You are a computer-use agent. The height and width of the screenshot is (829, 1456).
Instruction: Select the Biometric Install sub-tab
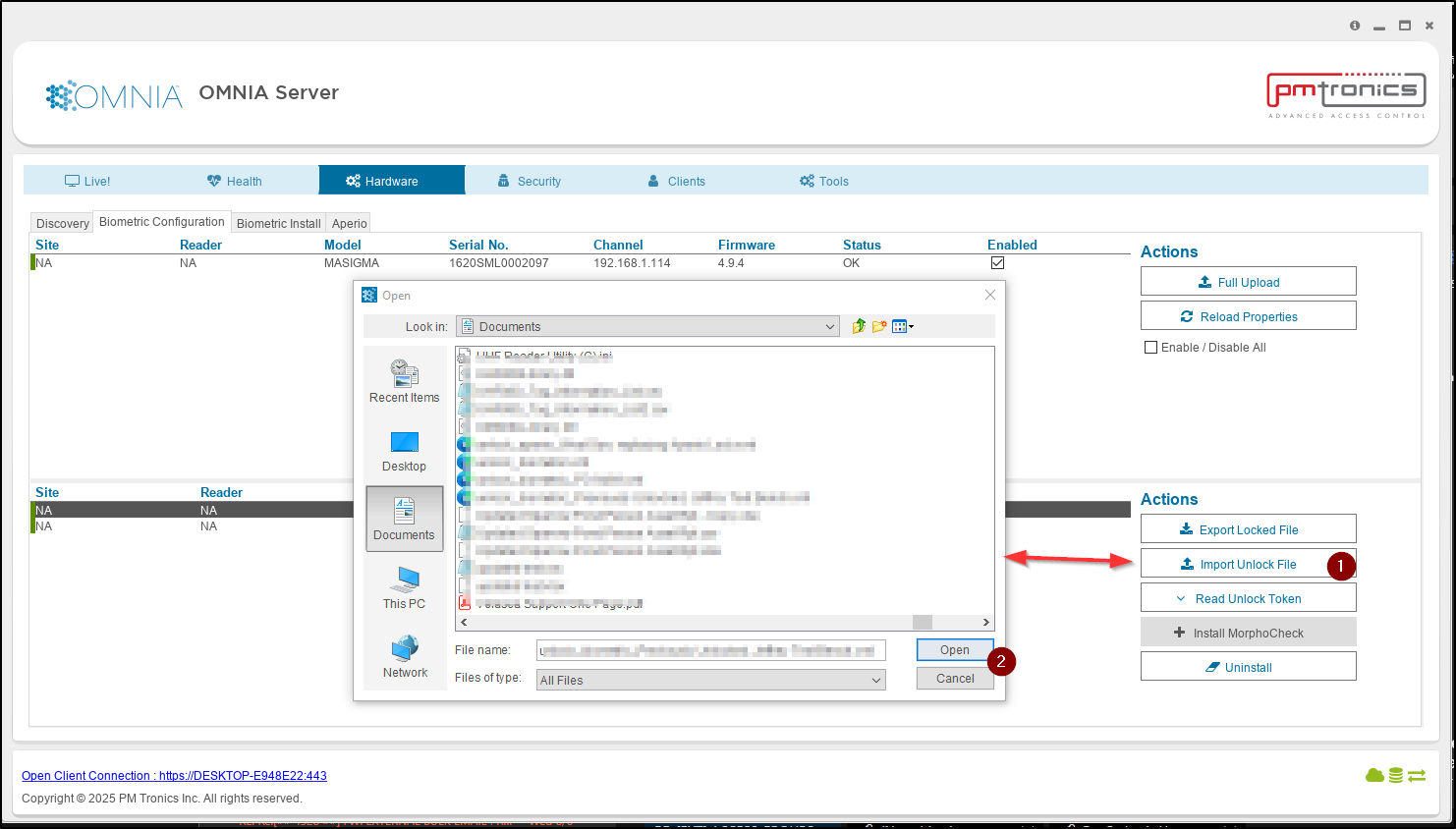tap(279, 223)
